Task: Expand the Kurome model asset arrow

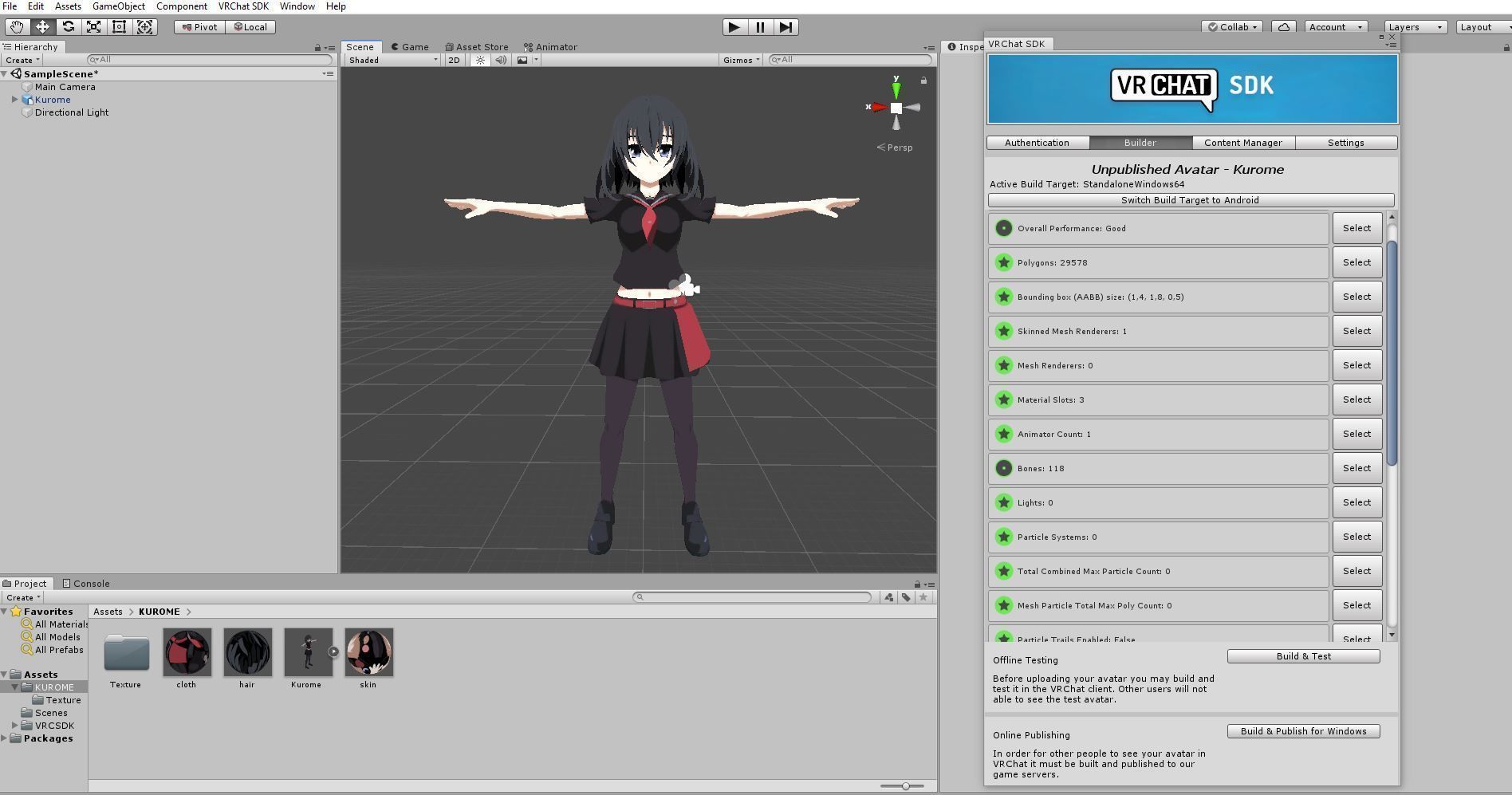Action: [333, 652]
